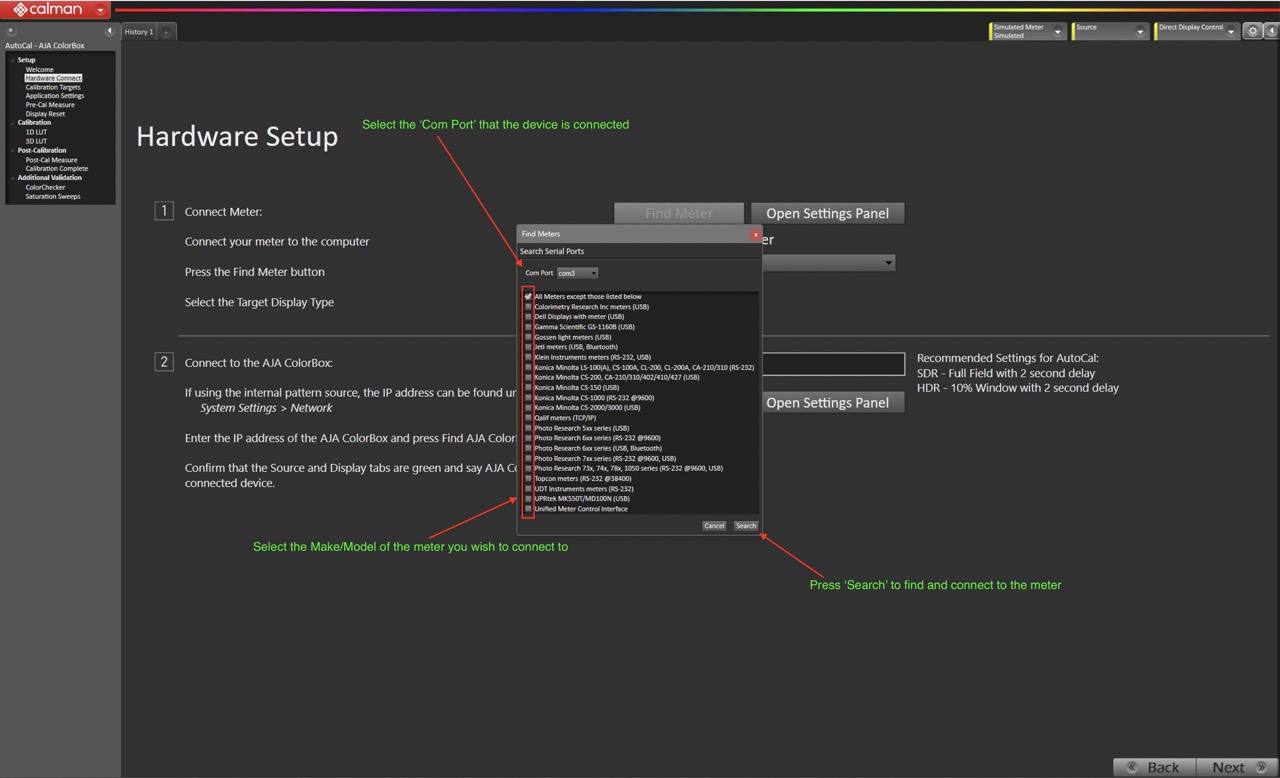1280x778 pixels.
Task: Collapse the right panel arrow
Action: [1271, 32]
